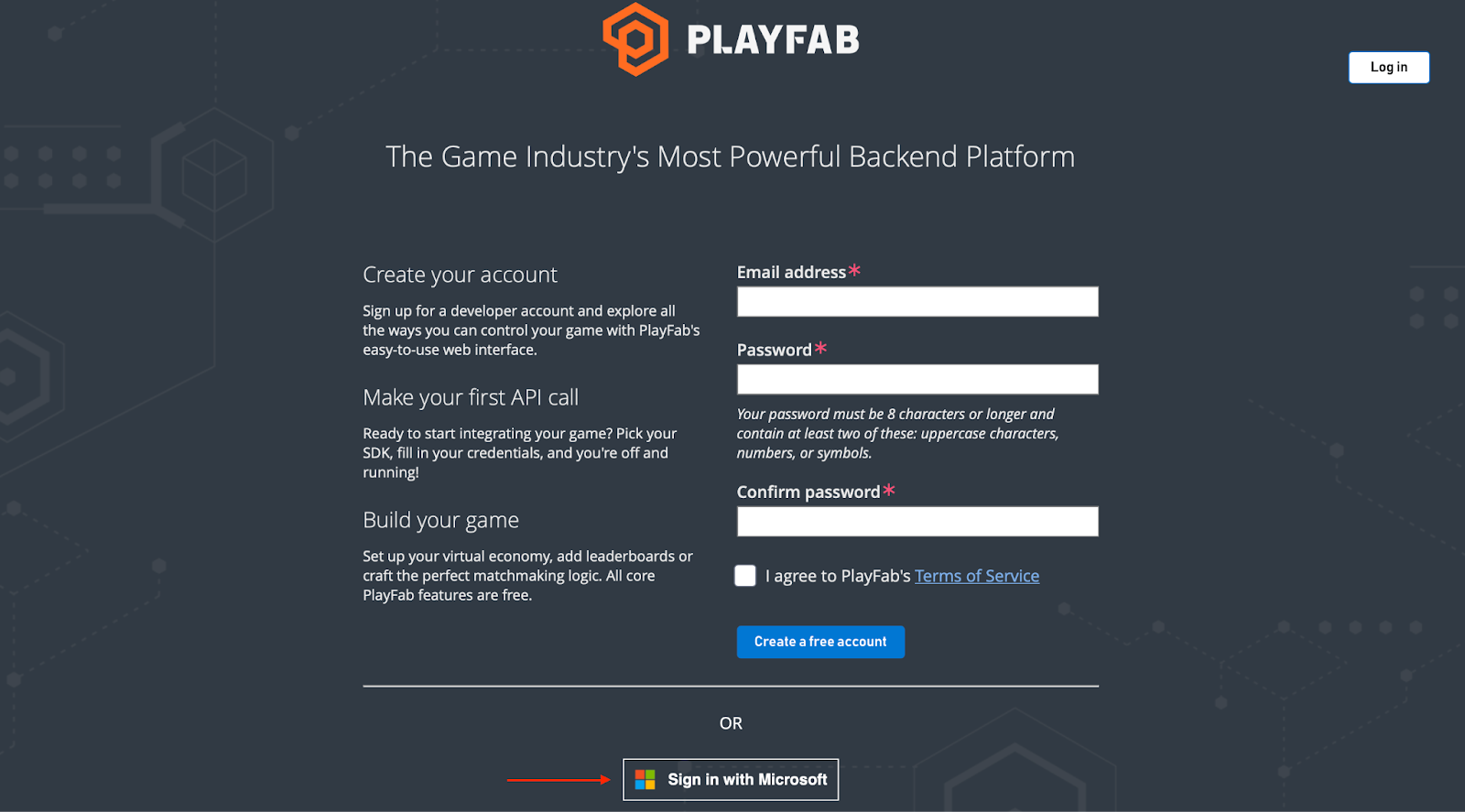The width and height of the screenshot is (1465, 812).
Task: Open the Log in page button
Action: (x=1389, y=68)
